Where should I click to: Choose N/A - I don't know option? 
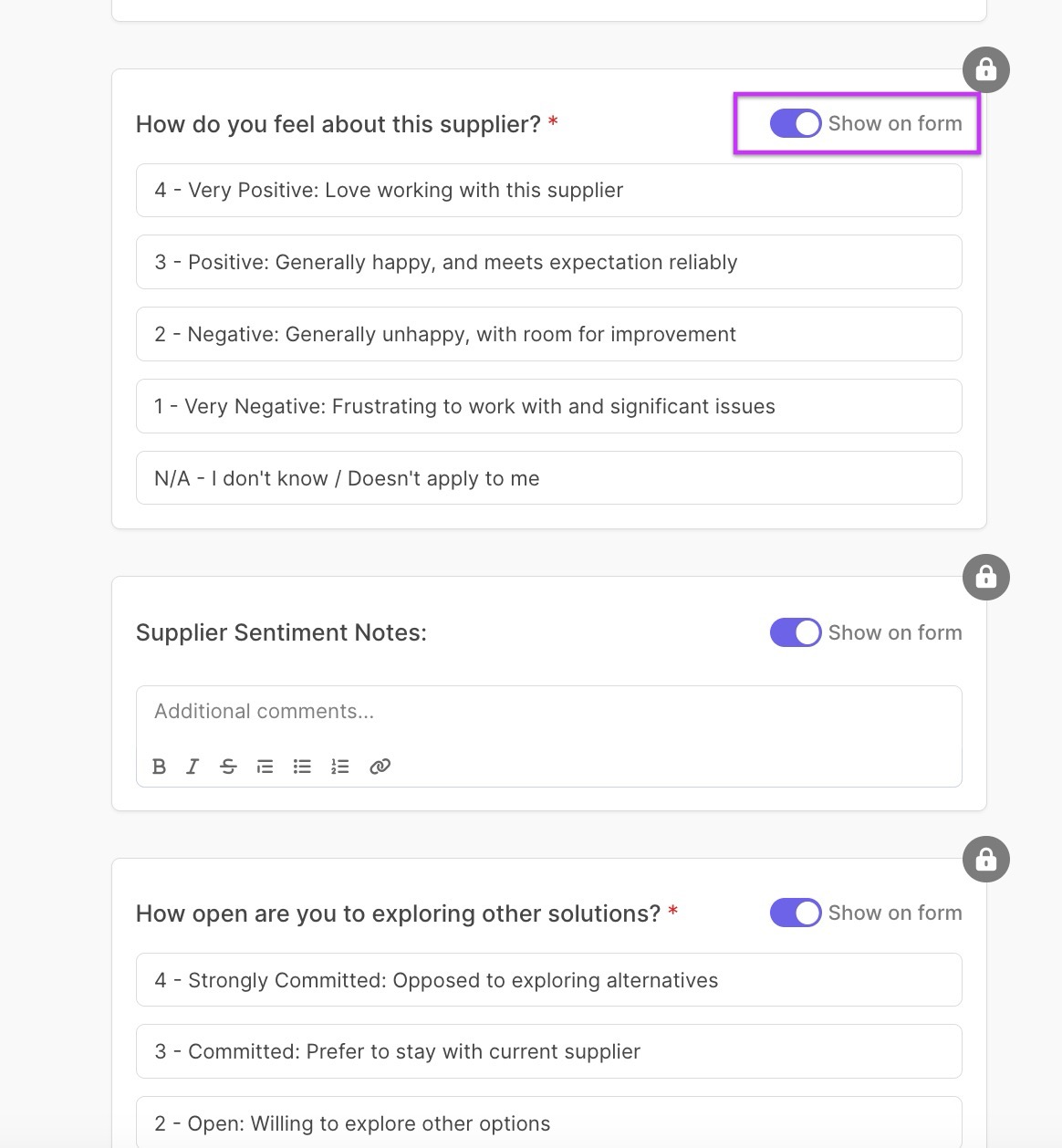click(x=548, y=478)
